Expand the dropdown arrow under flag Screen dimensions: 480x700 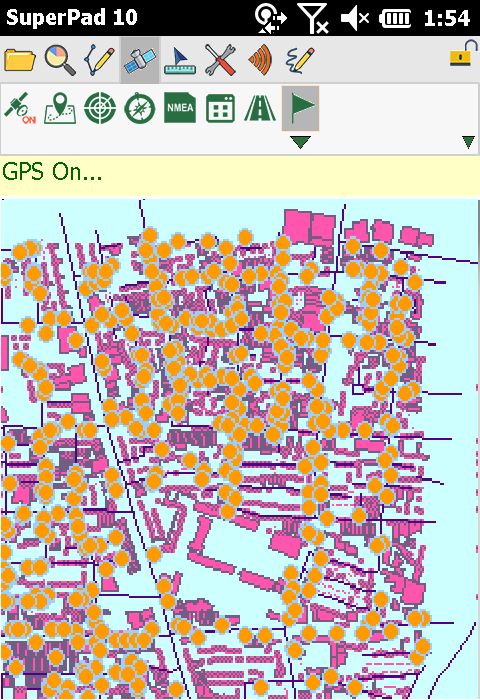point(301,142)
